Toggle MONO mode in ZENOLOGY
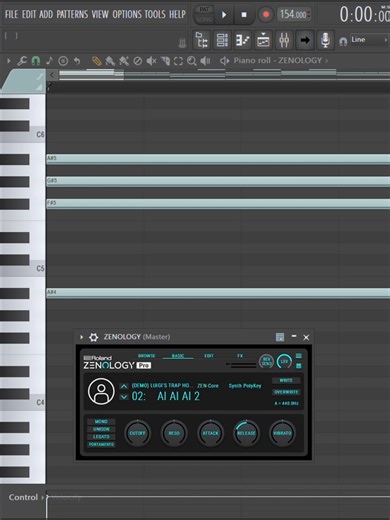390x520 pixels. (x=101, y=421)
